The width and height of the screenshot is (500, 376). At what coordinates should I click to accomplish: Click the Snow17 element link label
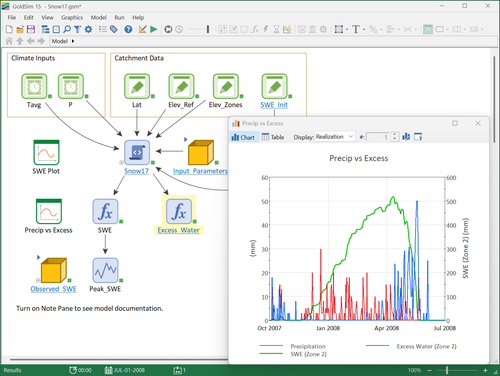click(136, 171)
